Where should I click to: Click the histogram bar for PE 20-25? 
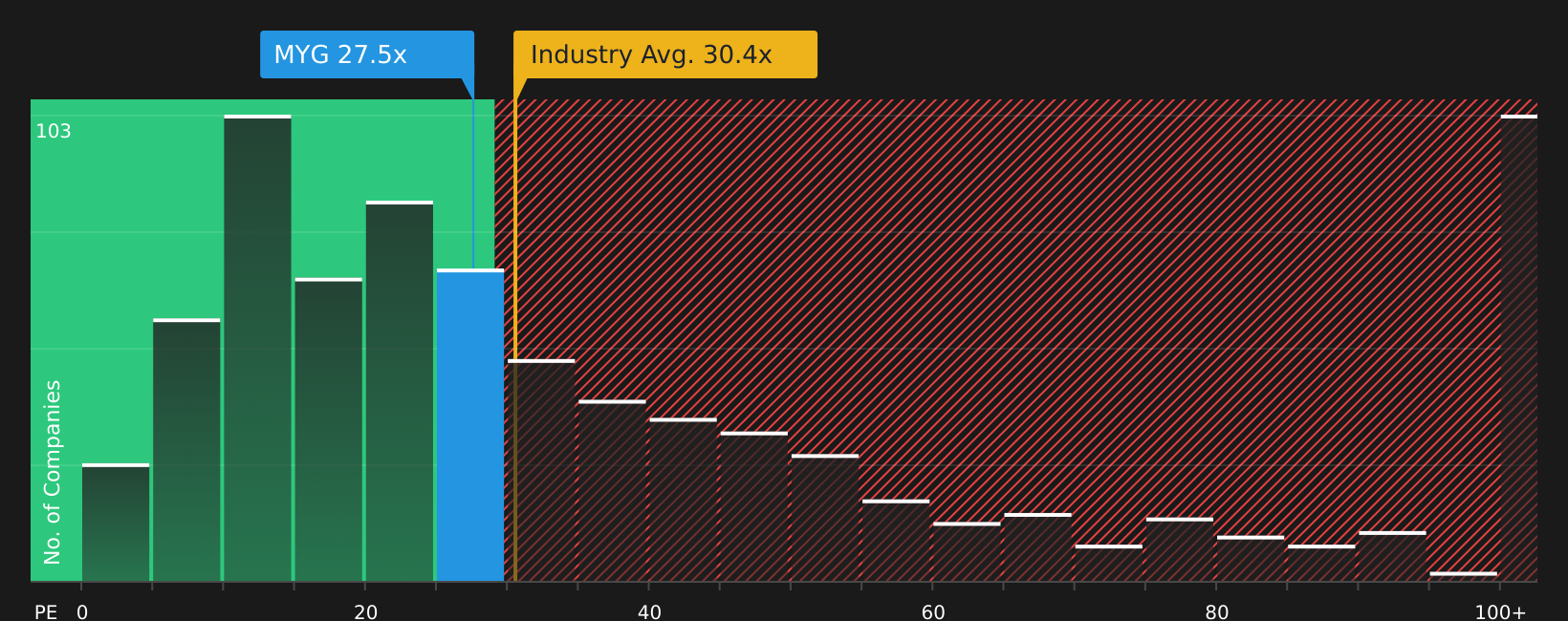[x=400, y=391]
